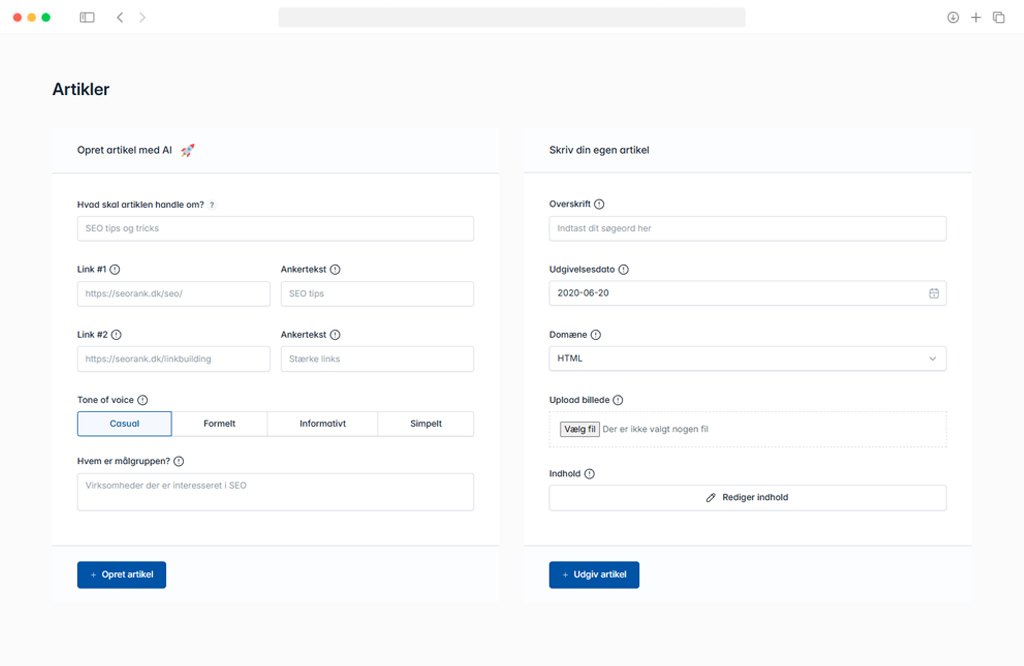Choose the Informativt tone of voice

tap(322, 424)
